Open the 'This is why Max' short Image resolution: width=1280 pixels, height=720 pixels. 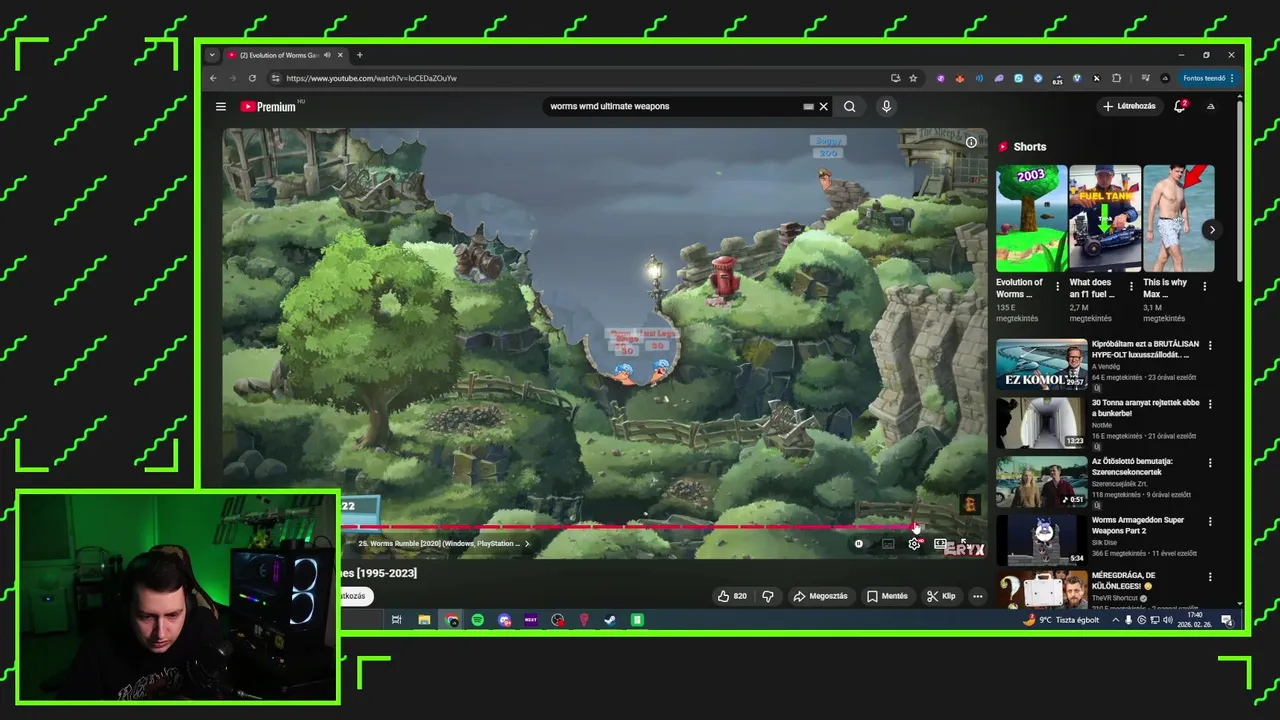point(1179,218)
